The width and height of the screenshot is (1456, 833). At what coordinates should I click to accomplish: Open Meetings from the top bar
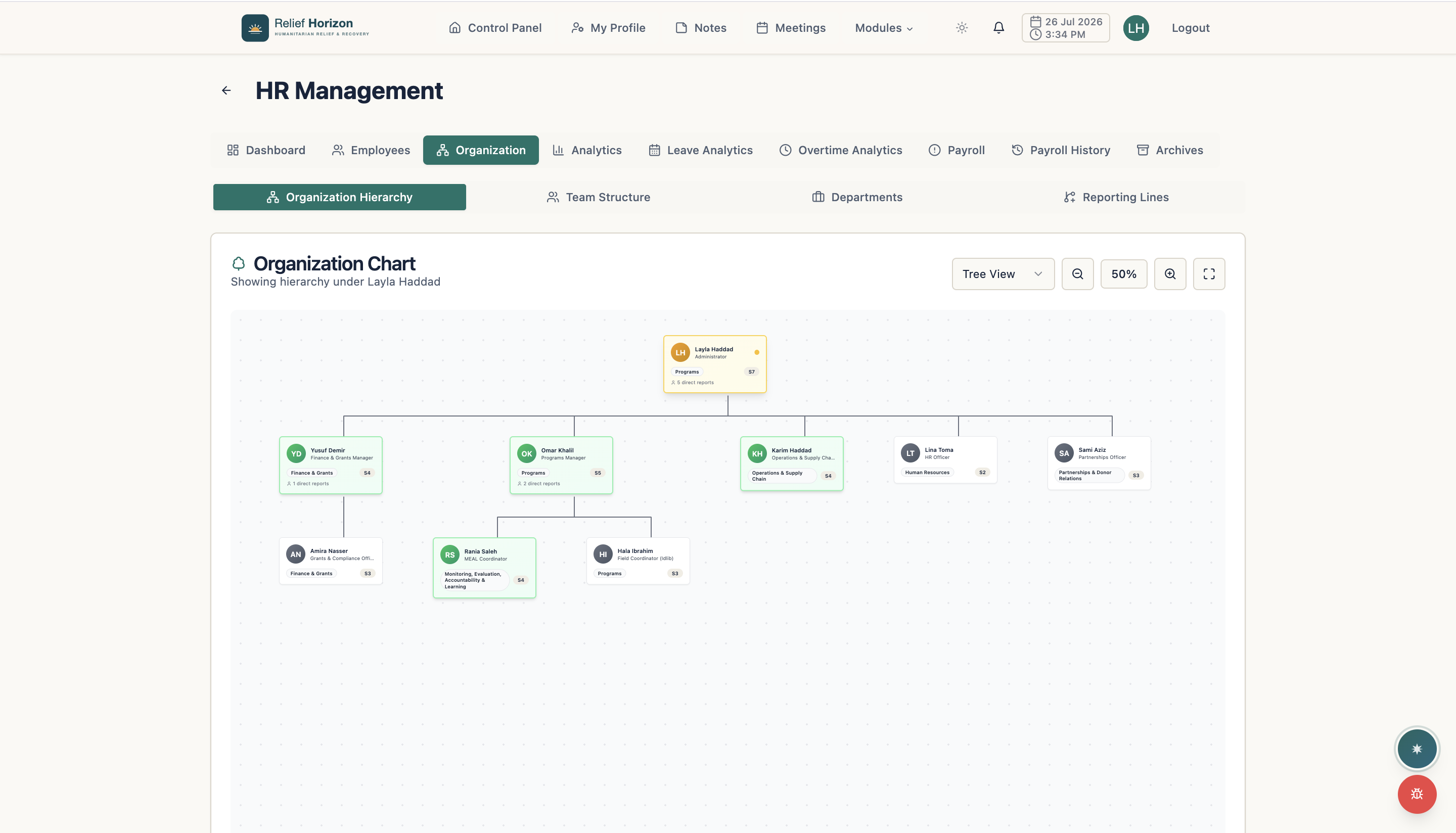point(791,28)
